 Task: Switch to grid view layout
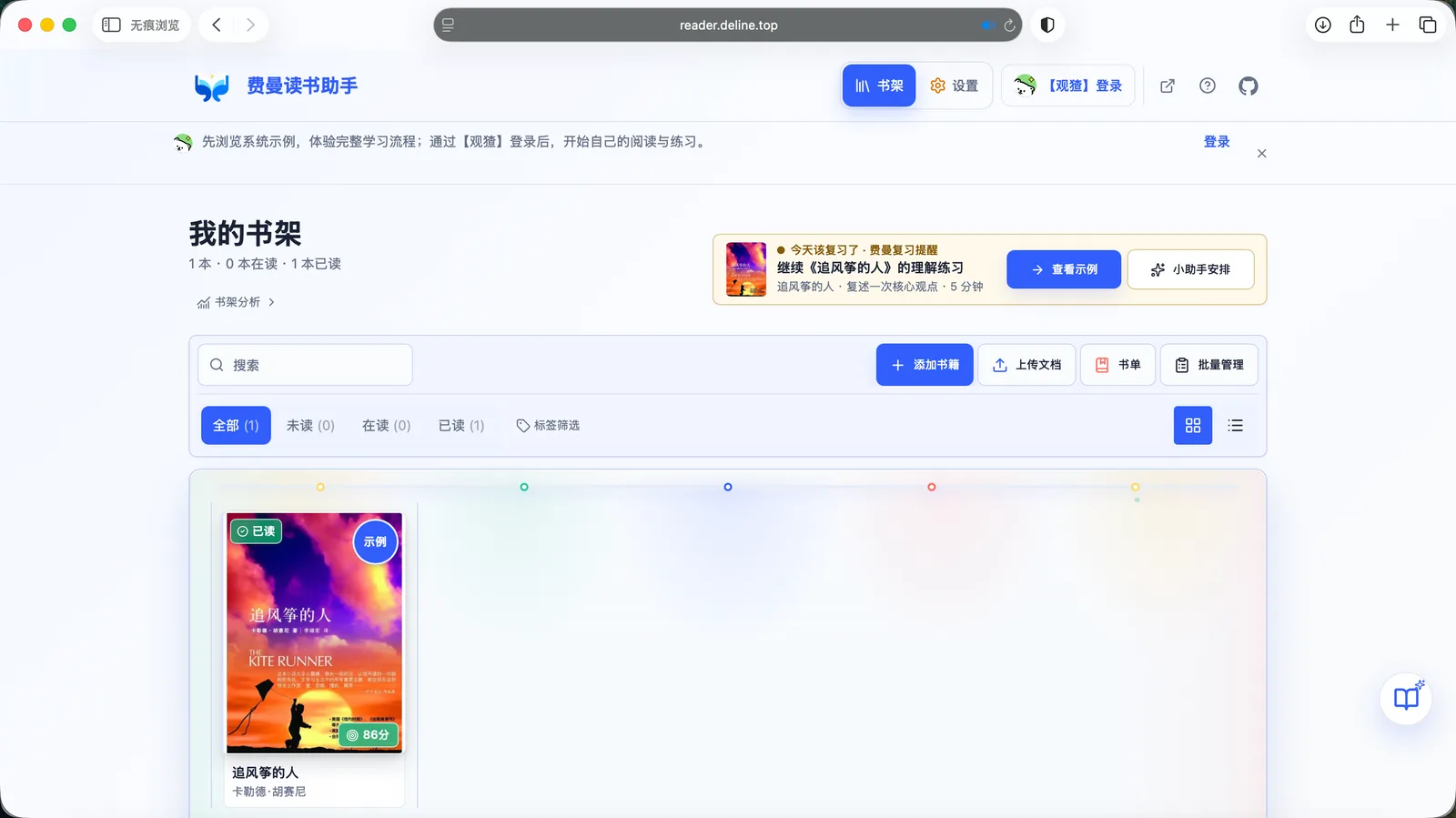coord(1192,425)
